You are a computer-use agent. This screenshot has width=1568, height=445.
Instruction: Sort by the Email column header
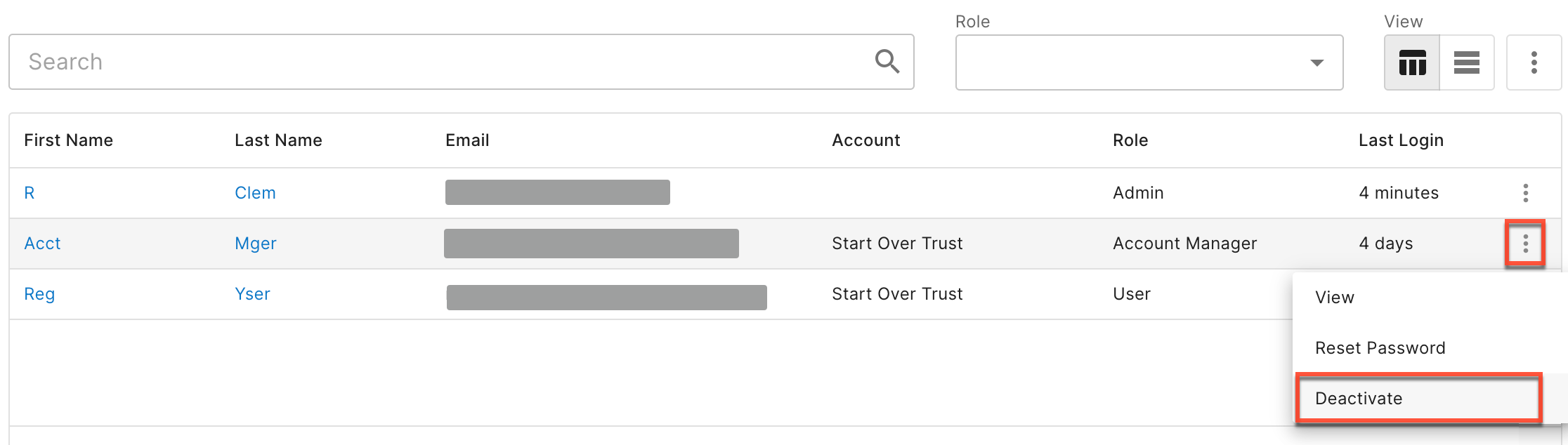pos(467,140)
